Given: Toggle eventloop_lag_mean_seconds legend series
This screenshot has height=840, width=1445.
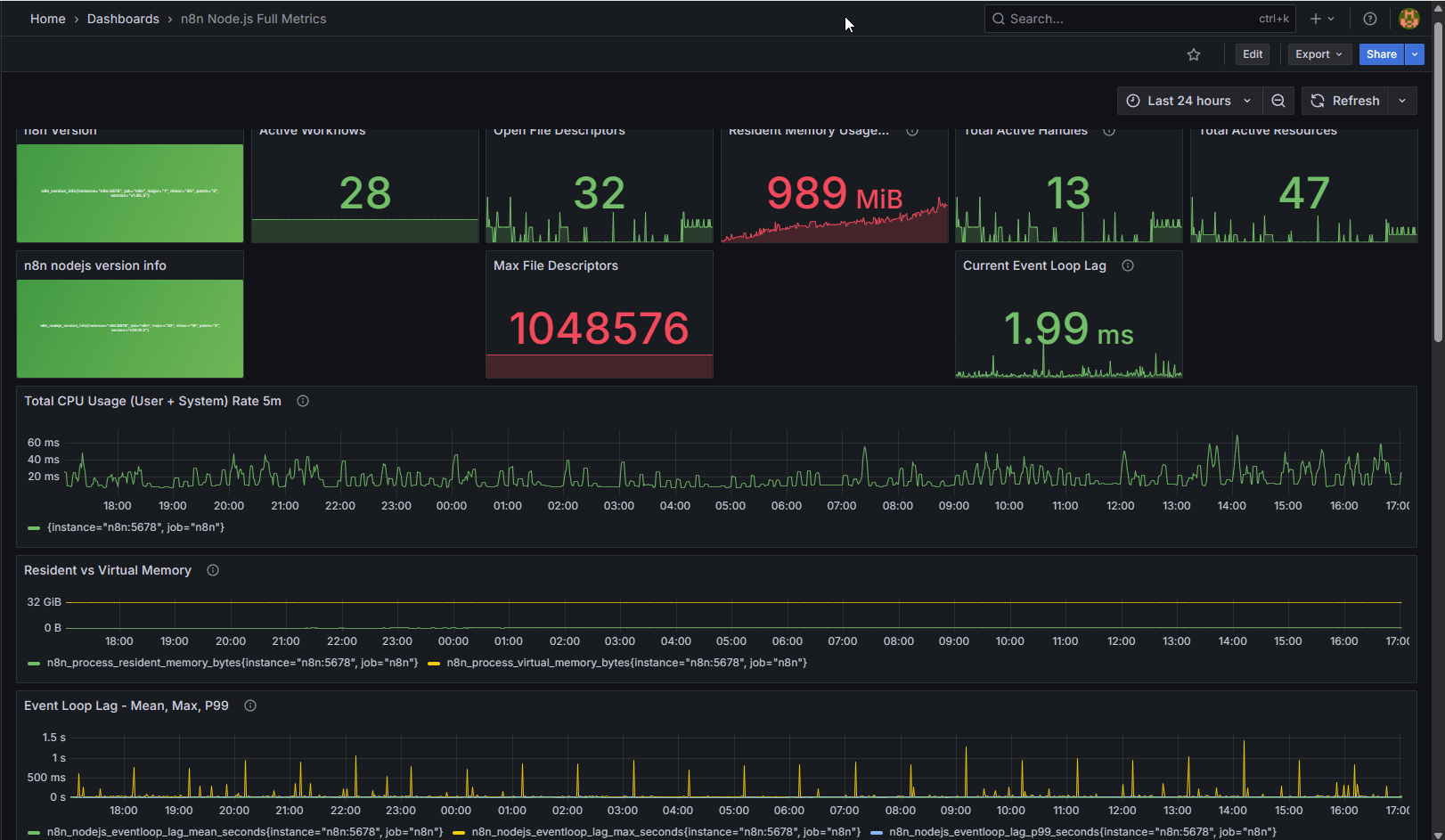Looking at the screenshot, I should (245, 832).
